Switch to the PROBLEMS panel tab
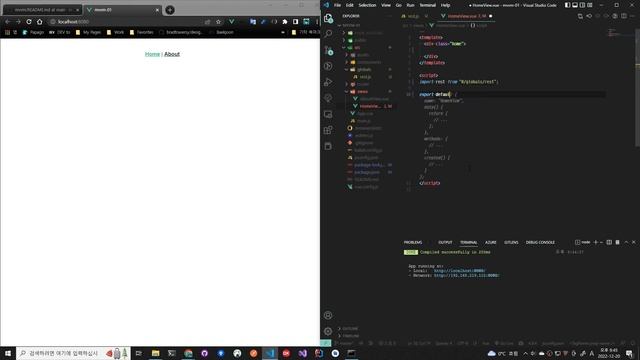The image size is (640, 360). [x=413, y=242]
